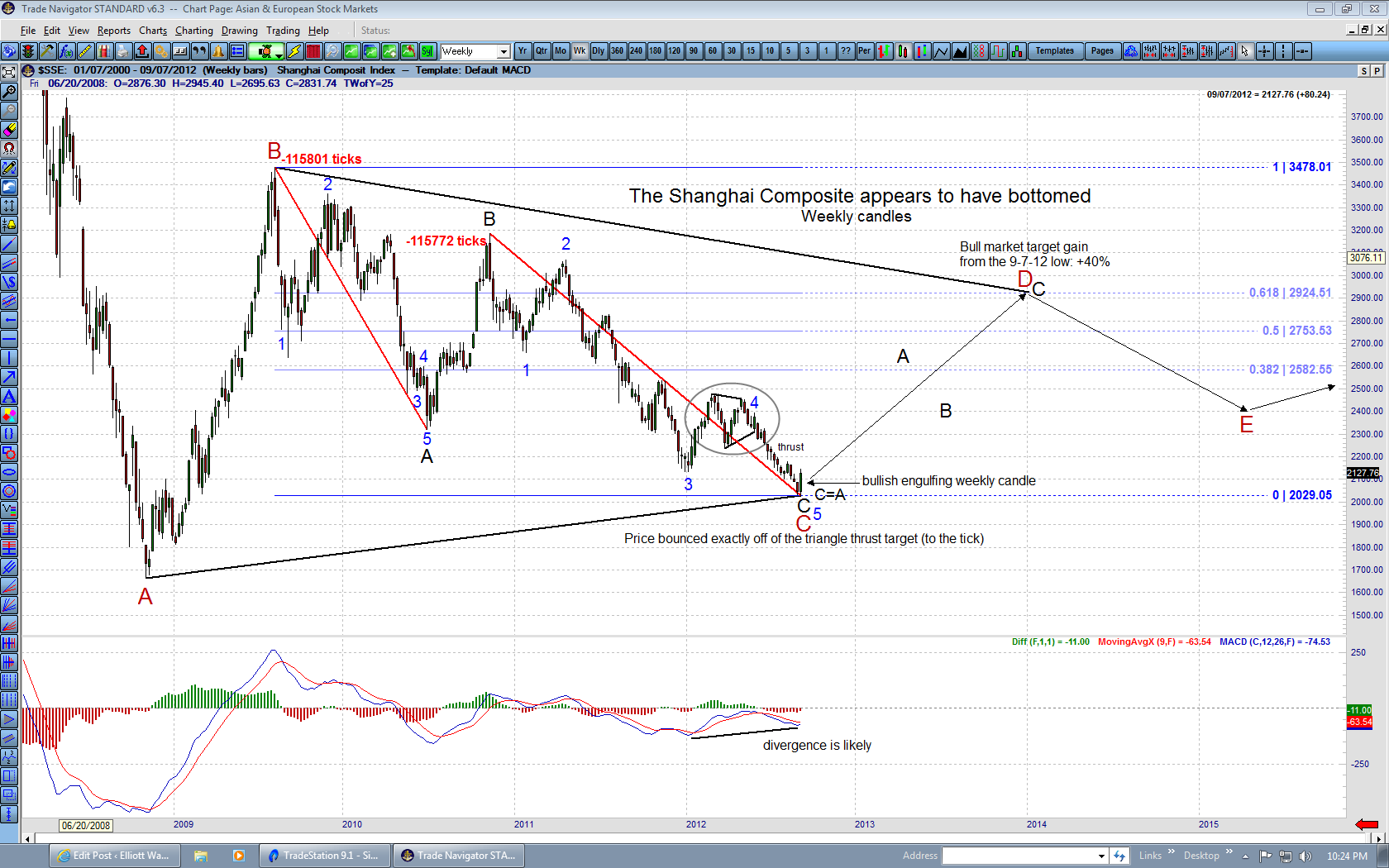The width and height of the screenshot is (1389, 868).
Task: Click the volume speaker tray icon
Action: point(1305,856)
